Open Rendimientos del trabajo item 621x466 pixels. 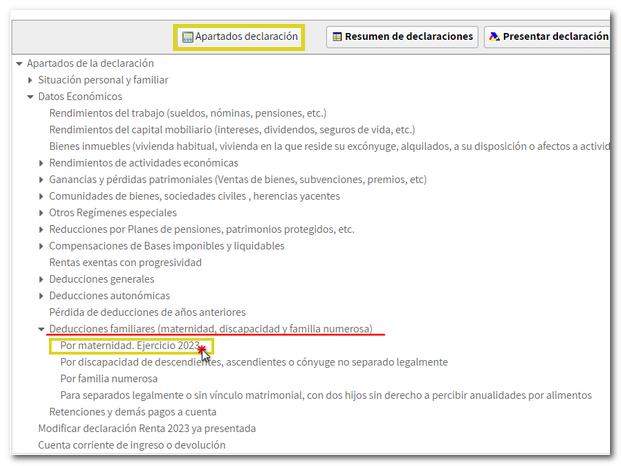click(187, 113)
